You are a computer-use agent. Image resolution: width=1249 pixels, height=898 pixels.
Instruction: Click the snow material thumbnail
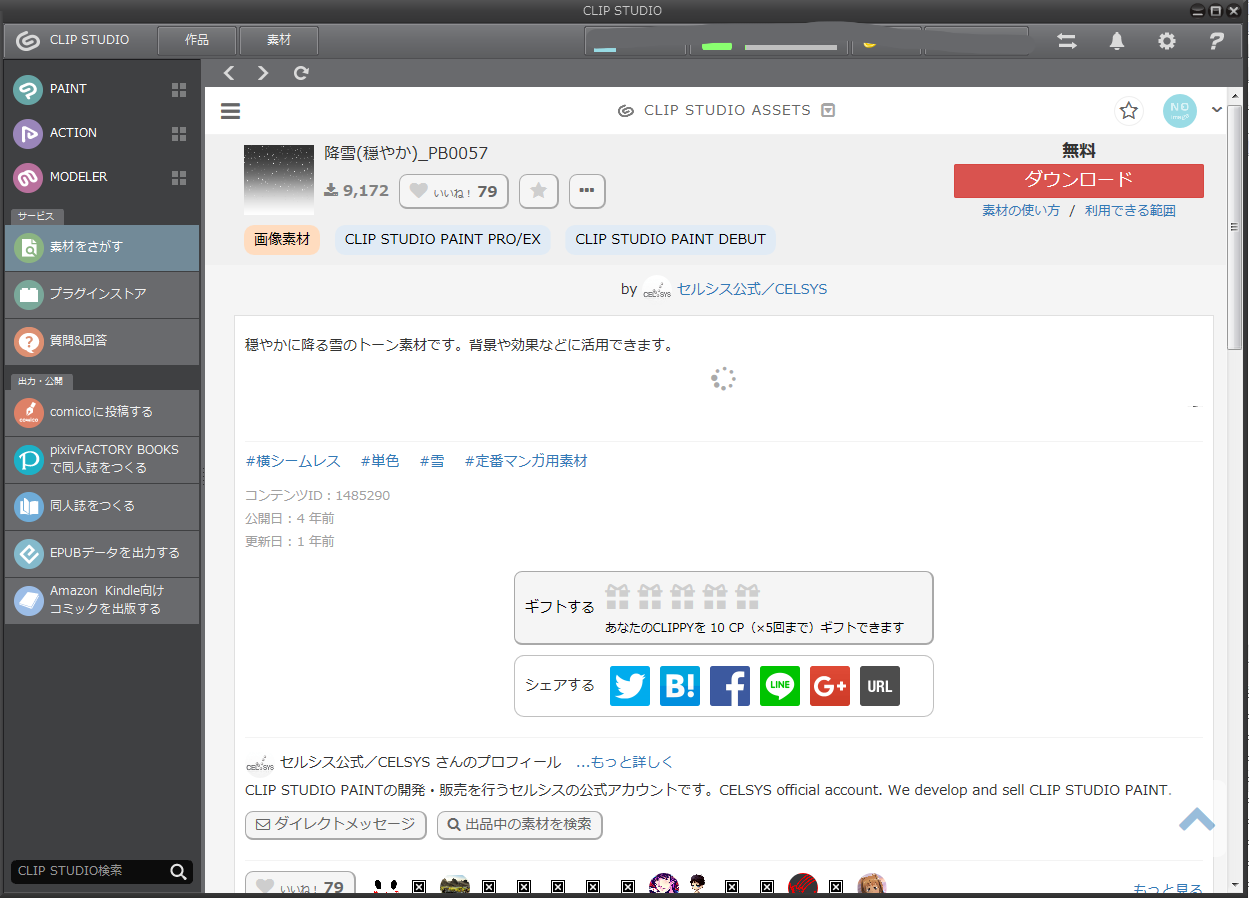[279, 179]
